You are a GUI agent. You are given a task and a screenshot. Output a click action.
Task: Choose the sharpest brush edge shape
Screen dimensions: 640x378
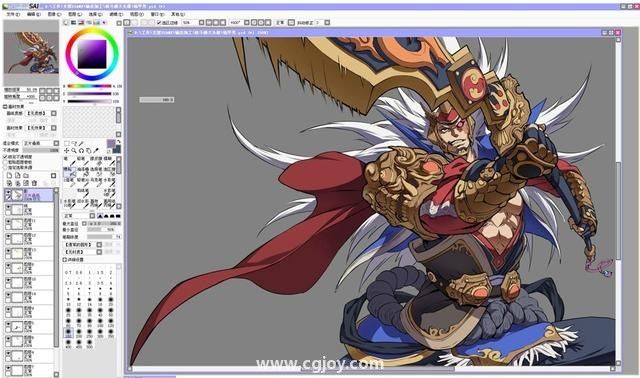coord(100,216)
